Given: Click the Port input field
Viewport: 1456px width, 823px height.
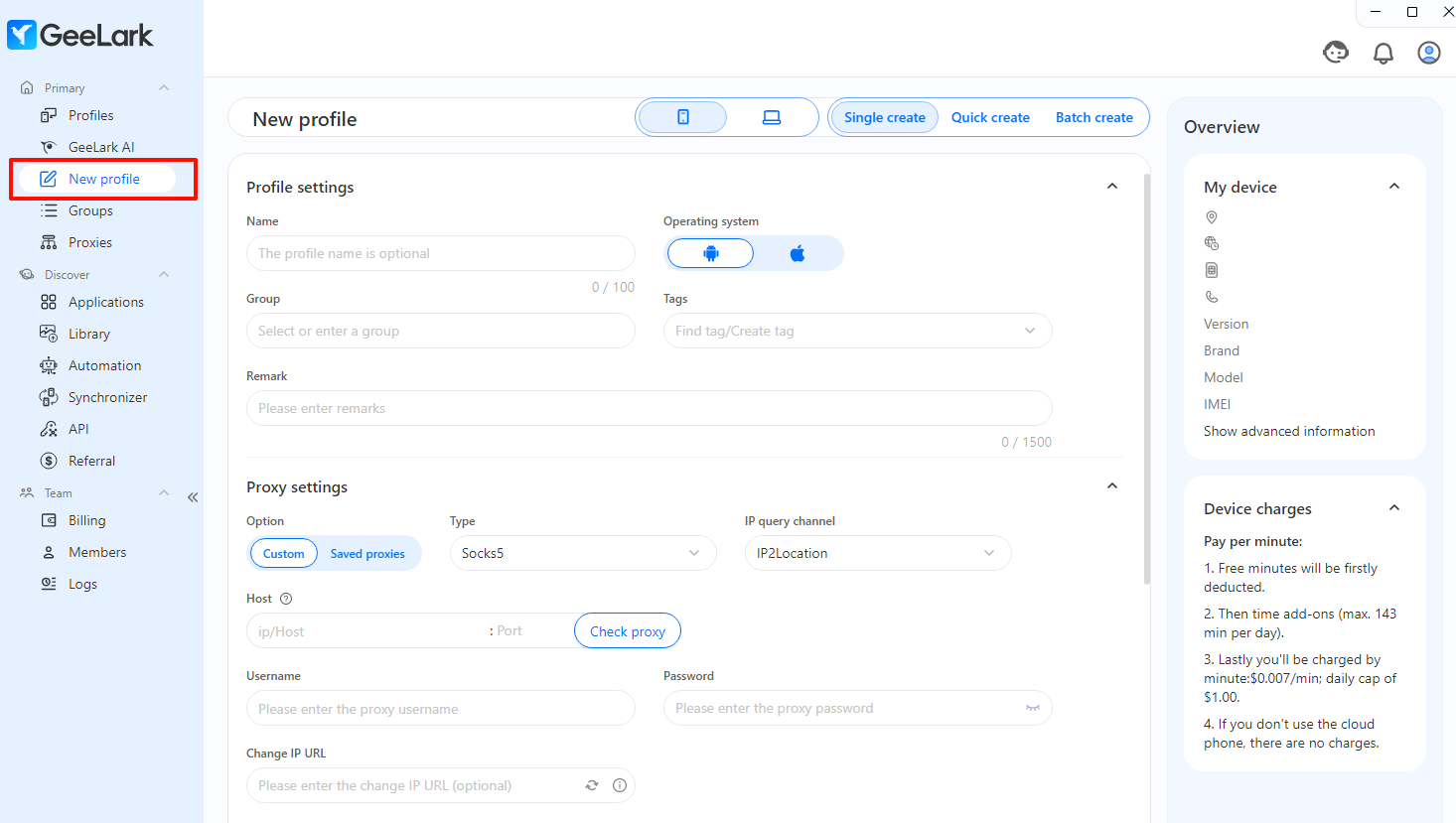Looking at the screenshot, I should 533,630.
